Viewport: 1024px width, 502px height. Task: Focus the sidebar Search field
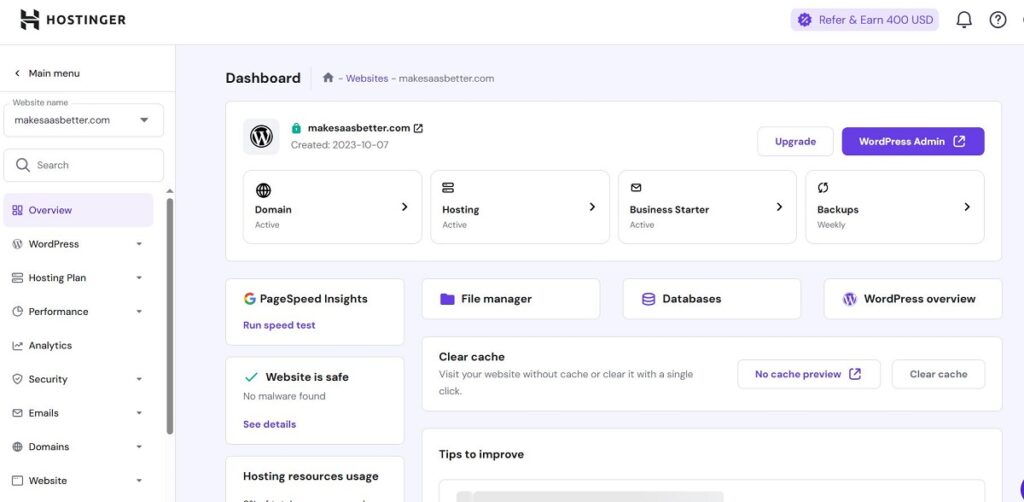click(x=84, y=165)
